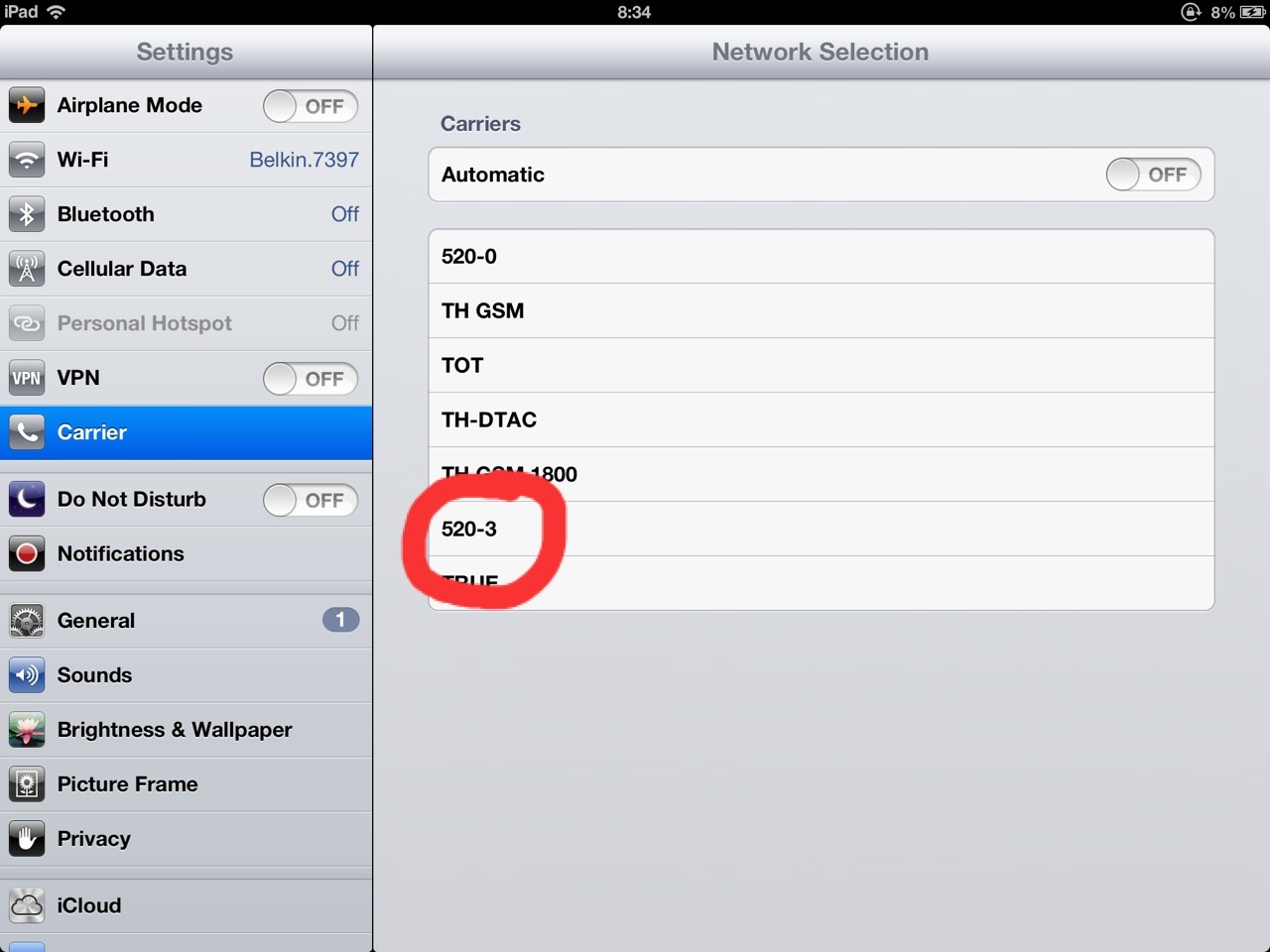Image resolution: width=1270 pixels, height=952 pixels.
Task: Tap the iCloud cloud icon
Action: [27, 905]
